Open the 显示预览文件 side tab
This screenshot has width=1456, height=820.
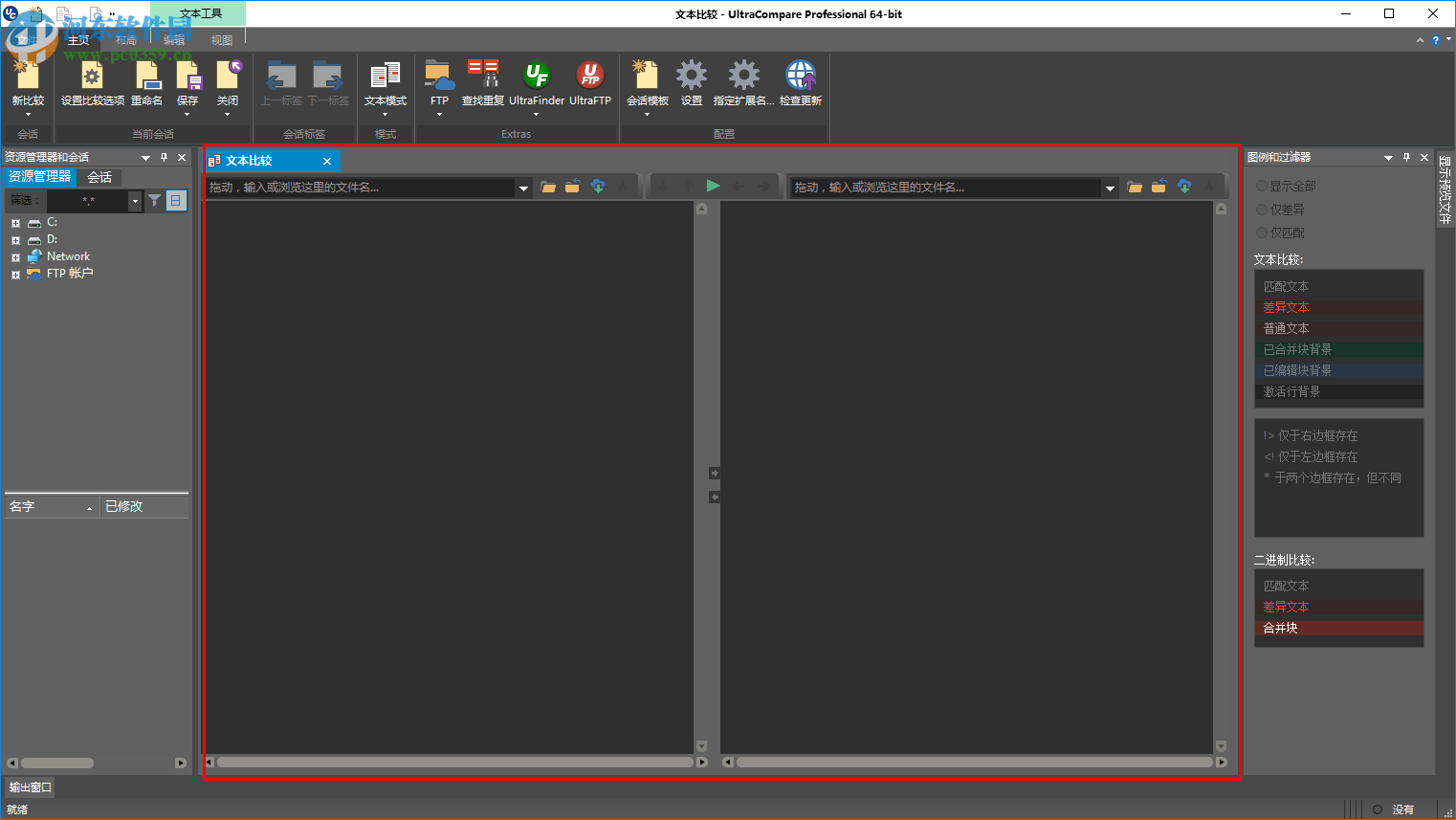1445,189
